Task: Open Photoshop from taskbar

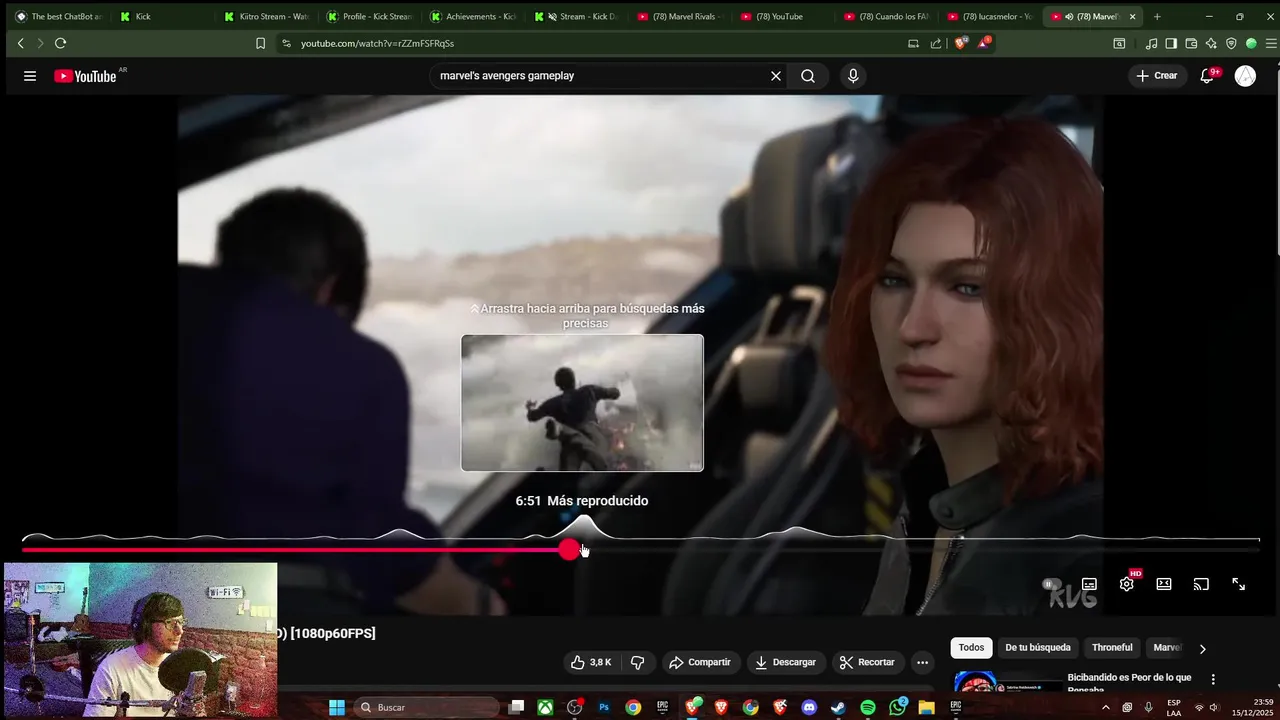Action: 604,707
